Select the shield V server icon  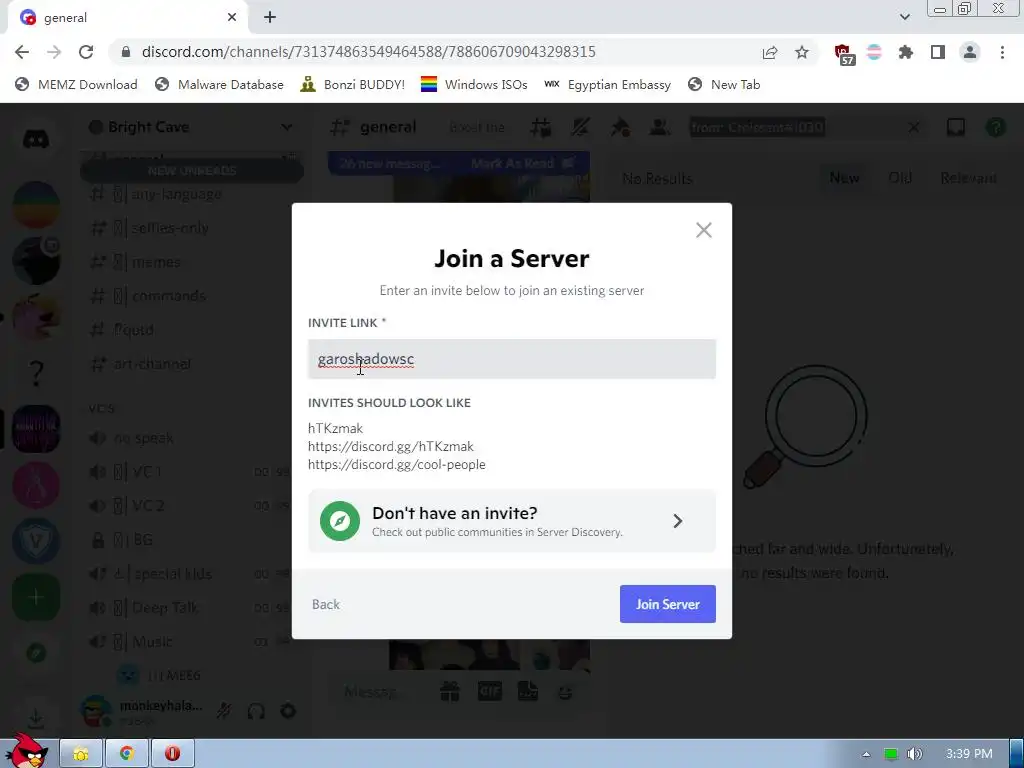coord(36,541)
